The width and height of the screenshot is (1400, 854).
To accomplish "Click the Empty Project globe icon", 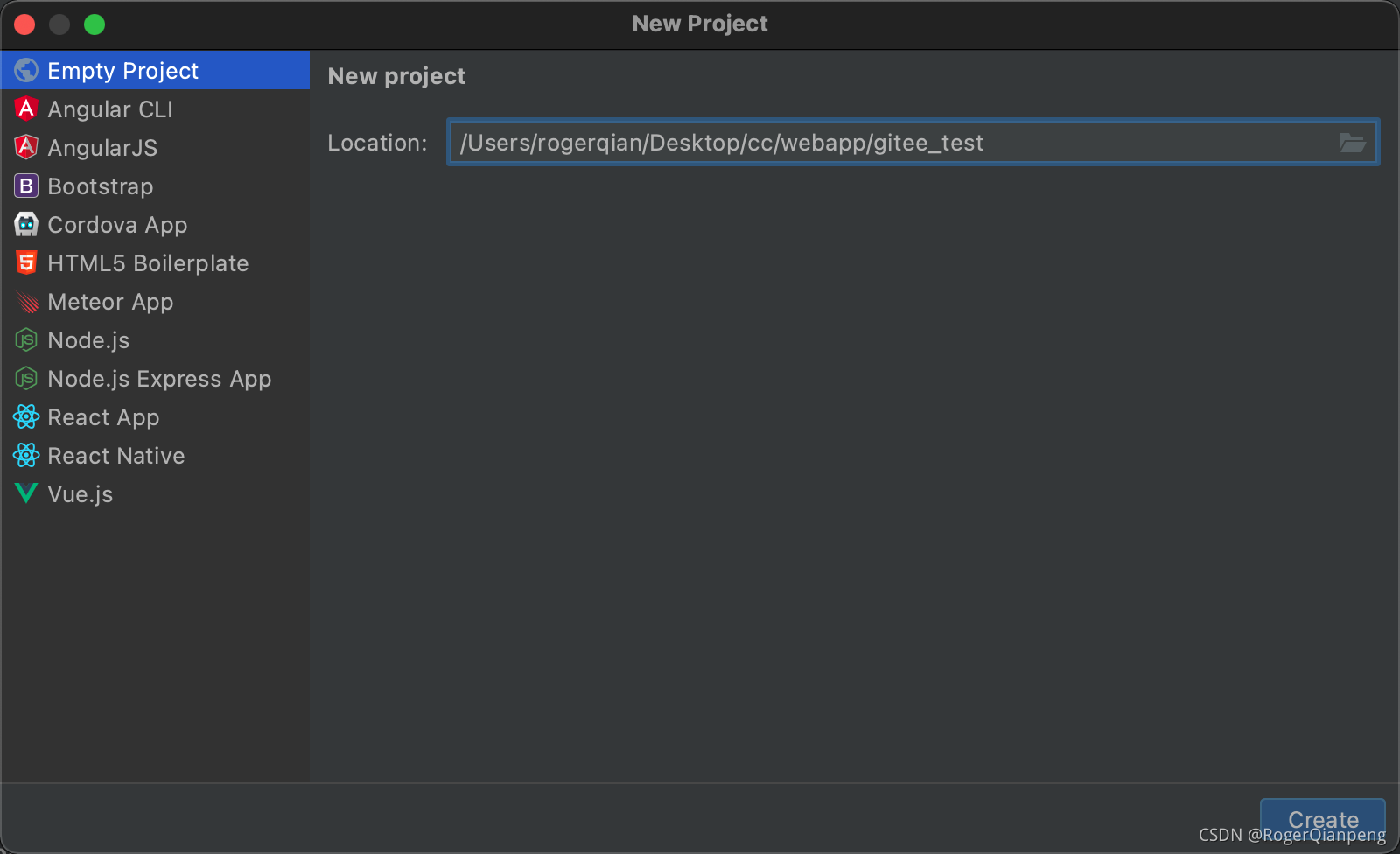I will pos(26,70).
